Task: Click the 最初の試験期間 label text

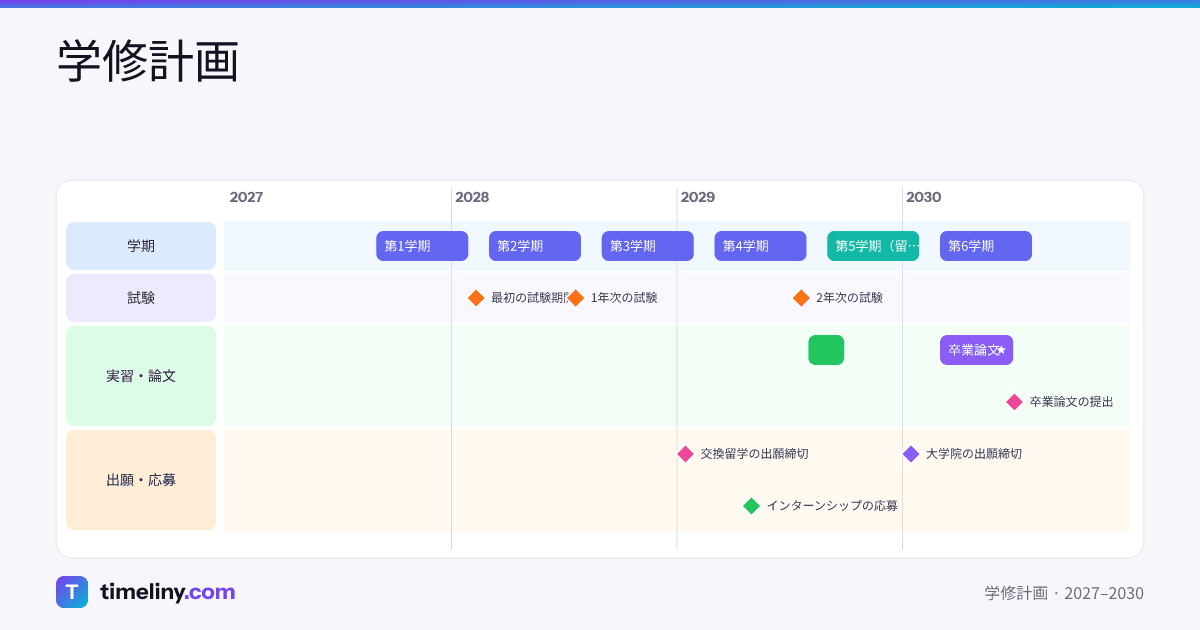Action: click(529, 298)
